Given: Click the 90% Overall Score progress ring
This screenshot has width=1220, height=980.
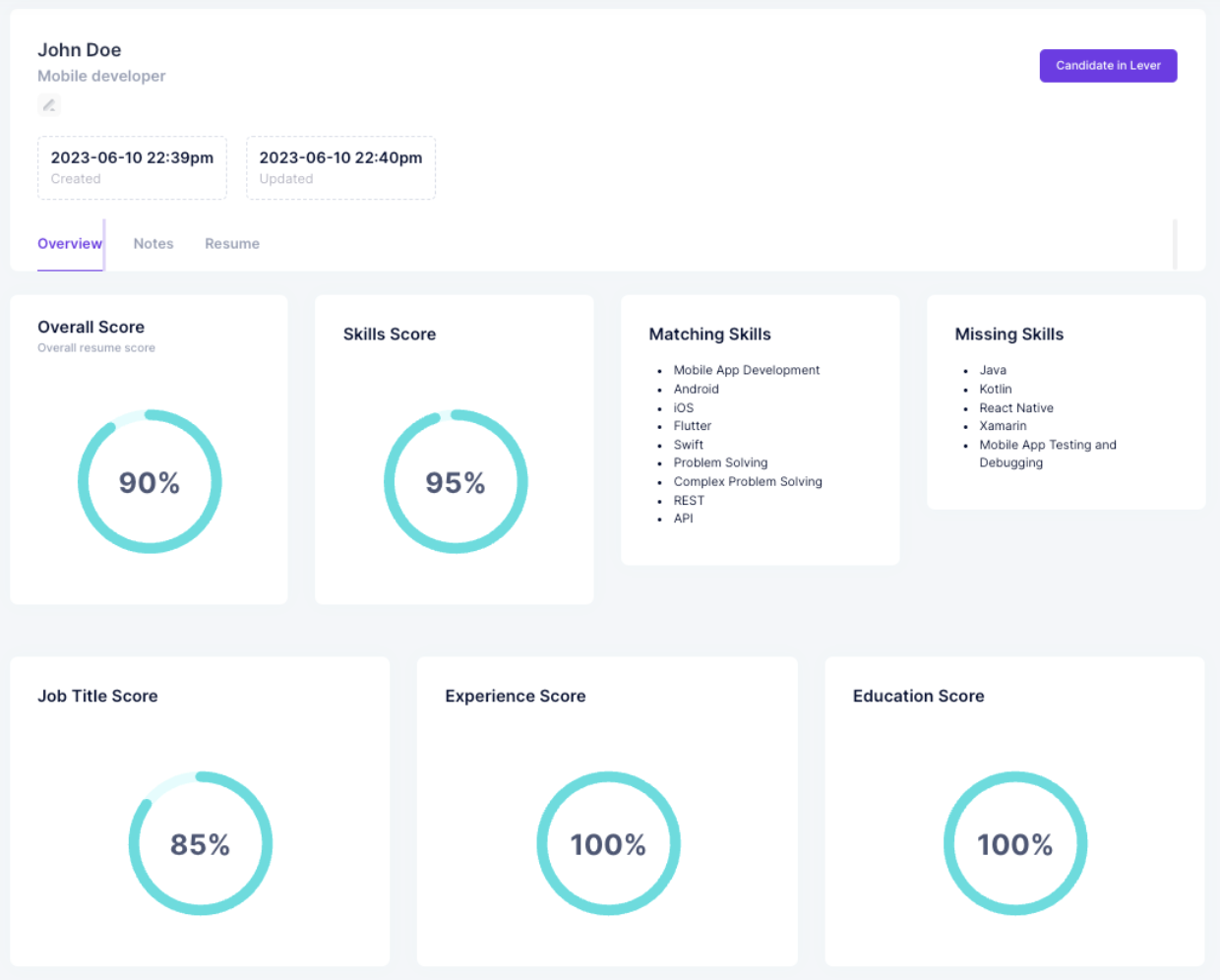Looking at the screenshot, I should 150,482.
